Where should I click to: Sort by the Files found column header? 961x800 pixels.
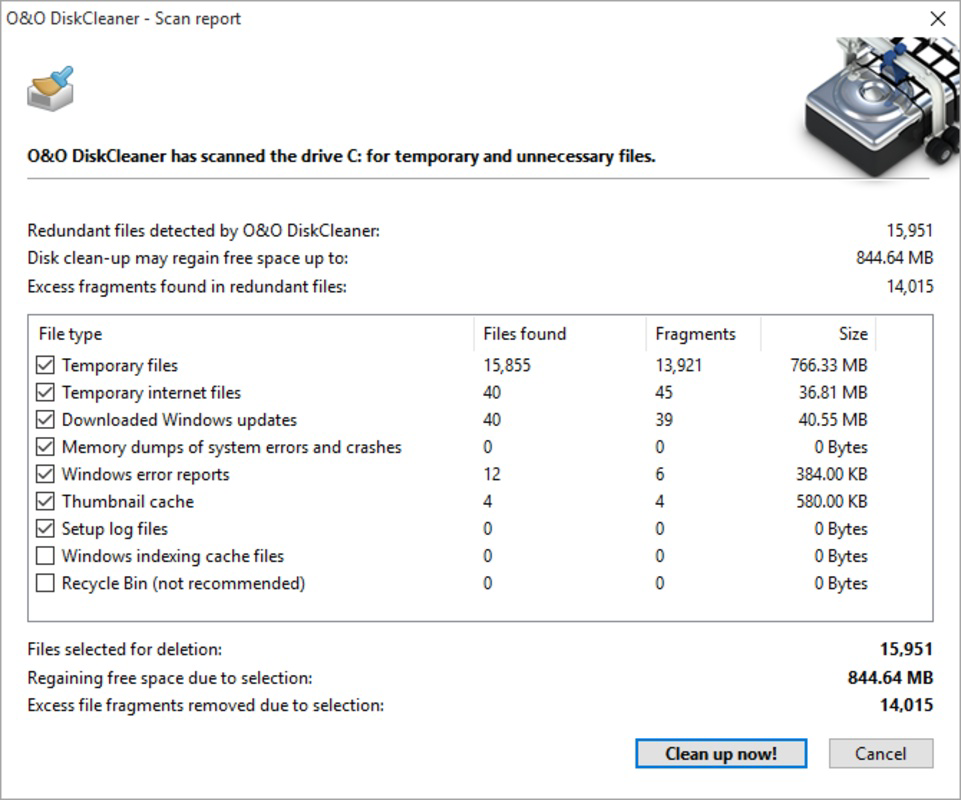tap(560, 334)
